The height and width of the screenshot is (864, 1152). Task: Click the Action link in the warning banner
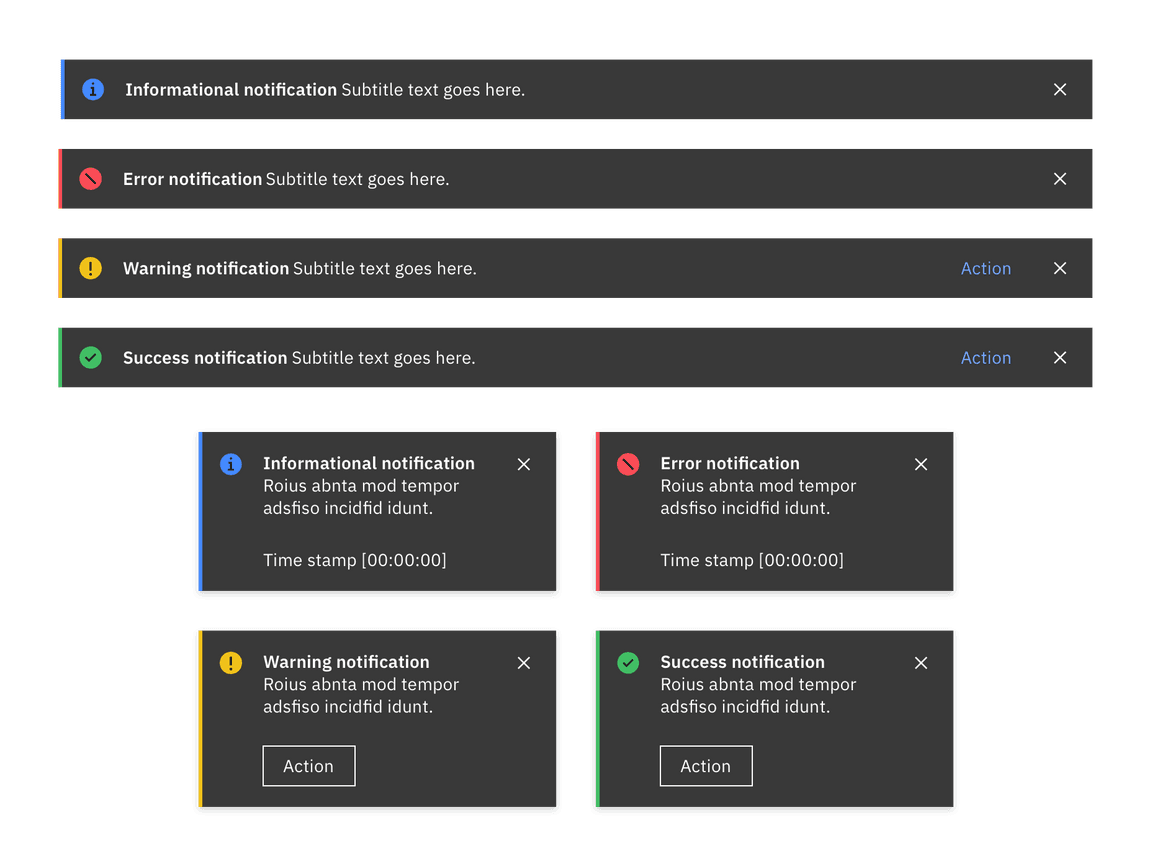986,268
